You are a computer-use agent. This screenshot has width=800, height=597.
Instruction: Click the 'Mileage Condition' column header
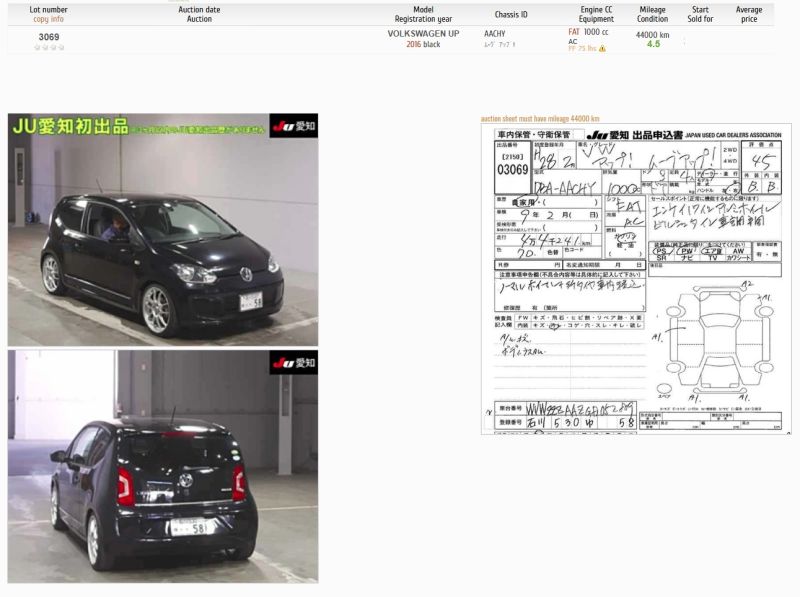[x=652, y=14]
